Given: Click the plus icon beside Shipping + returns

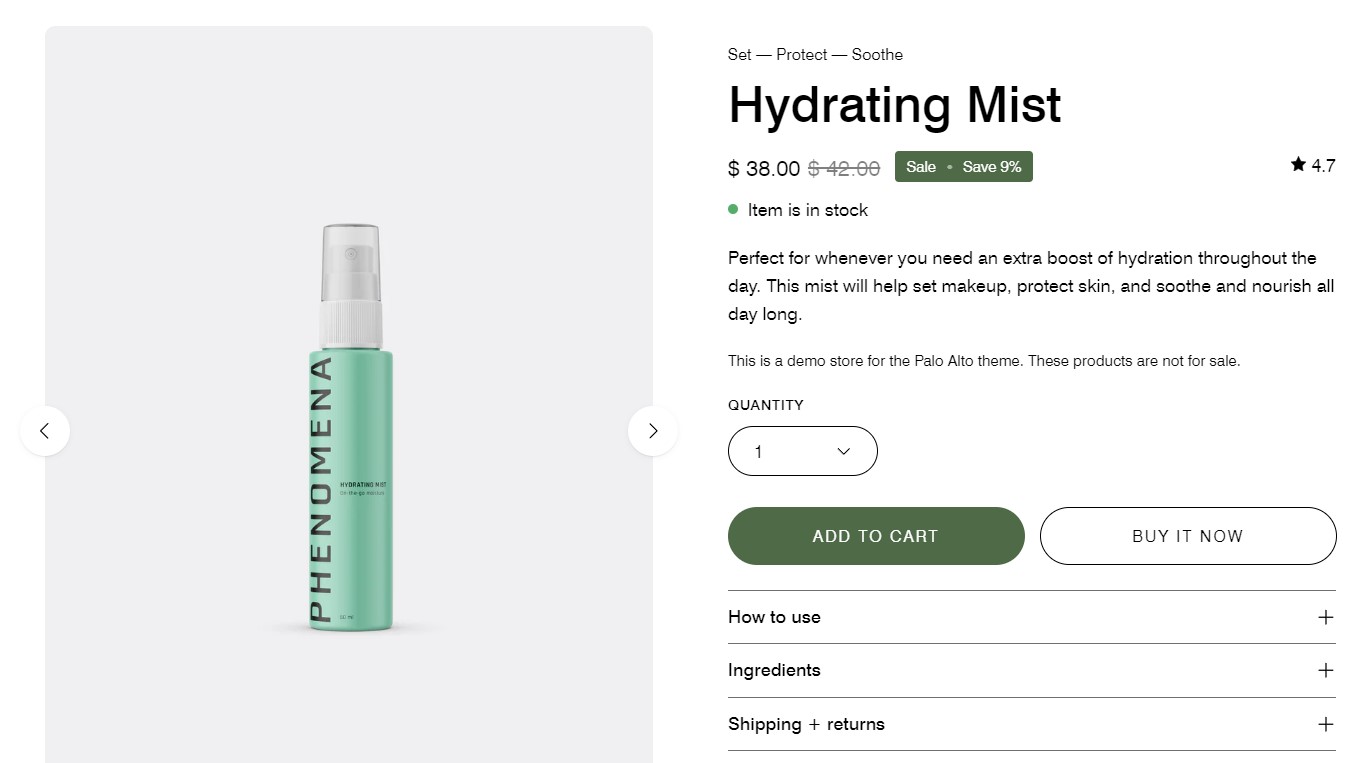Looking at the screenshot, I should pyautogui.click(x=1326, y=724).
